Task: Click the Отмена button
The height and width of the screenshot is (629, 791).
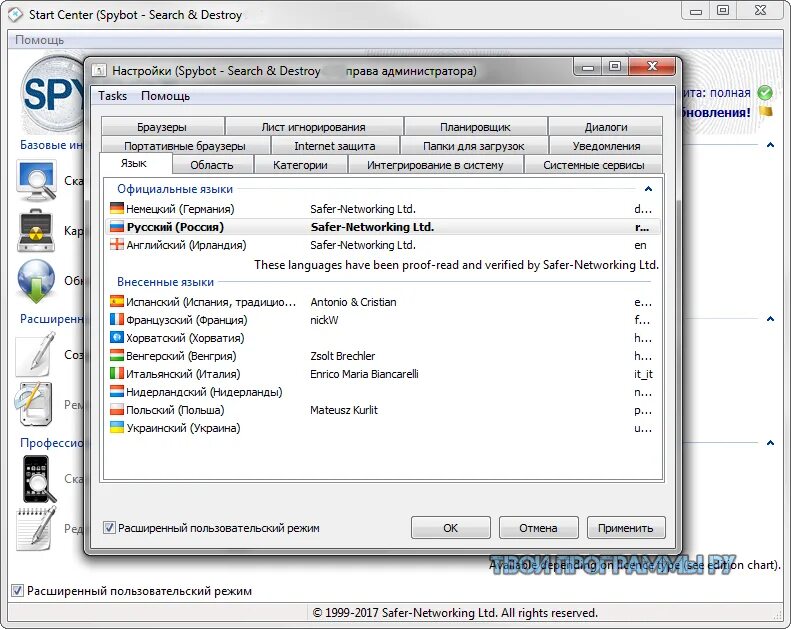Action: [538, 528]
